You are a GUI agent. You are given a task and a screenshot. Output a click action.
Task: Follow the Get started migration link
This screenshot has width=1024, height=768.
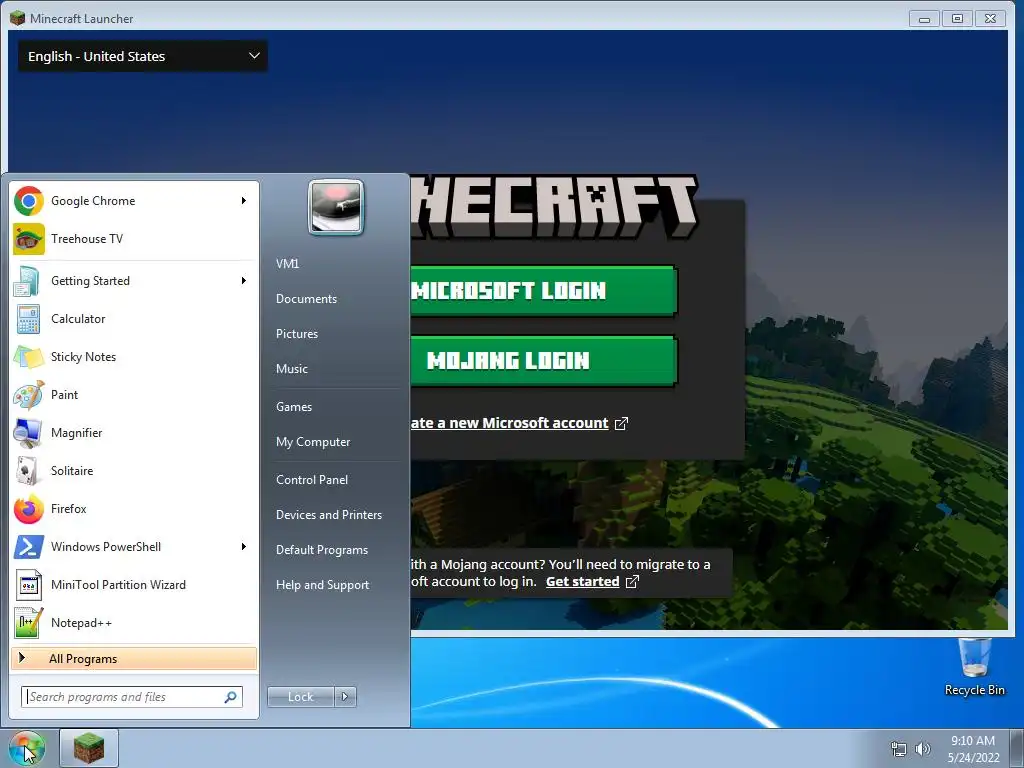(583, 581)
